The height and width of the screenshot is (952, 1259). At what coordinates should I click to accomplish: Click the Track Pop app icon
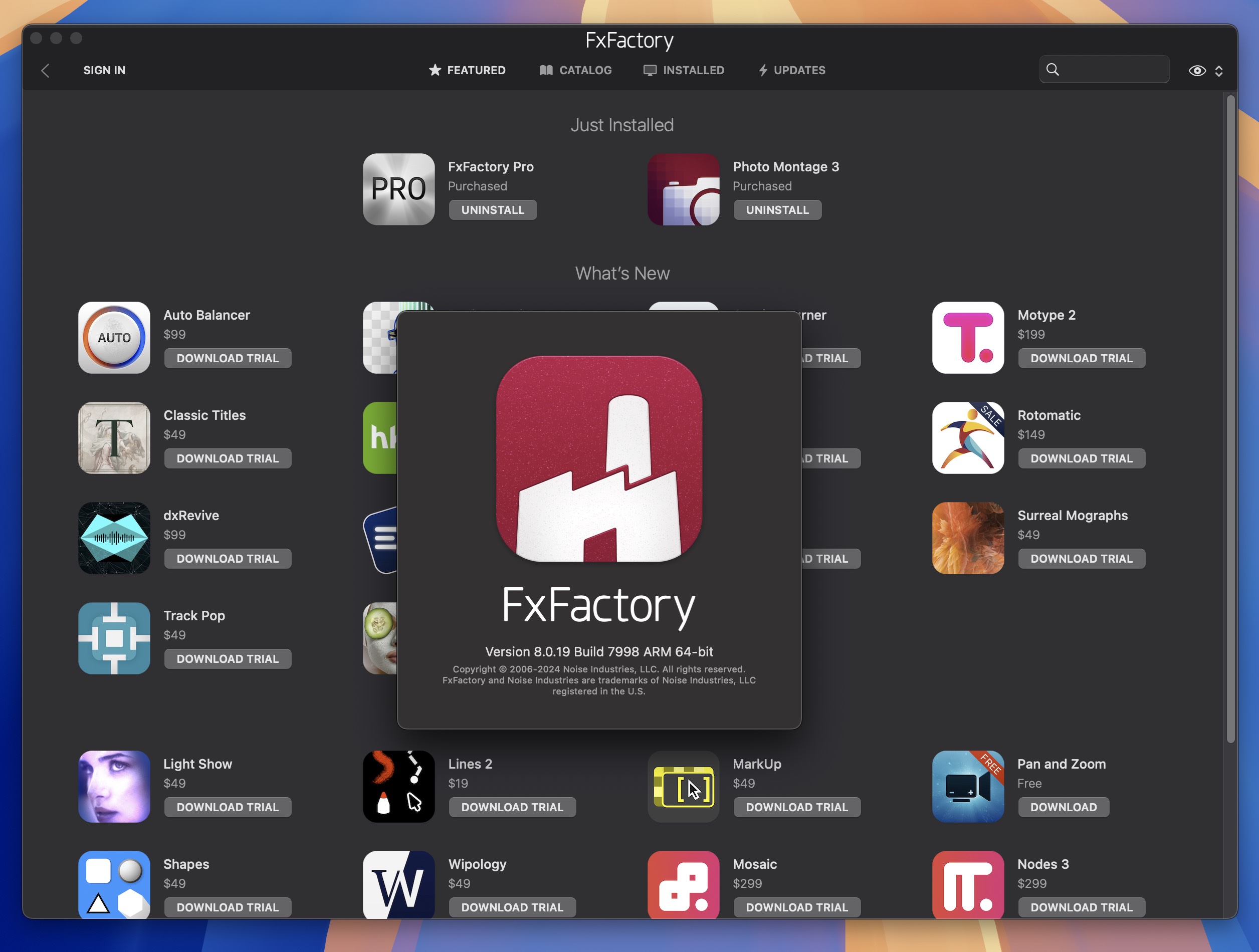[114, 638]
